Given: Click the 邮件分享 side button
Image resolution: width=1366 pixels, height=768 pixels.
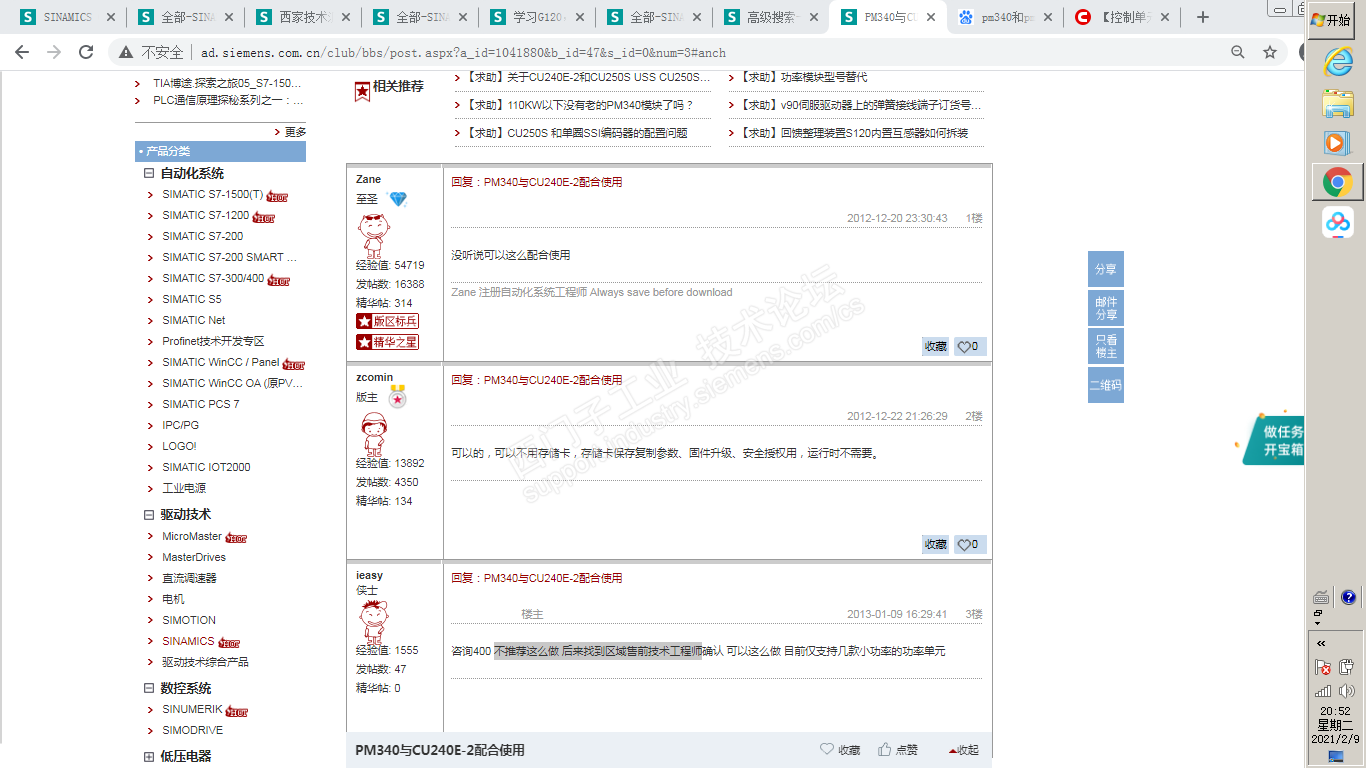Looking at the screenshot, I should (x=1106, y=308).
